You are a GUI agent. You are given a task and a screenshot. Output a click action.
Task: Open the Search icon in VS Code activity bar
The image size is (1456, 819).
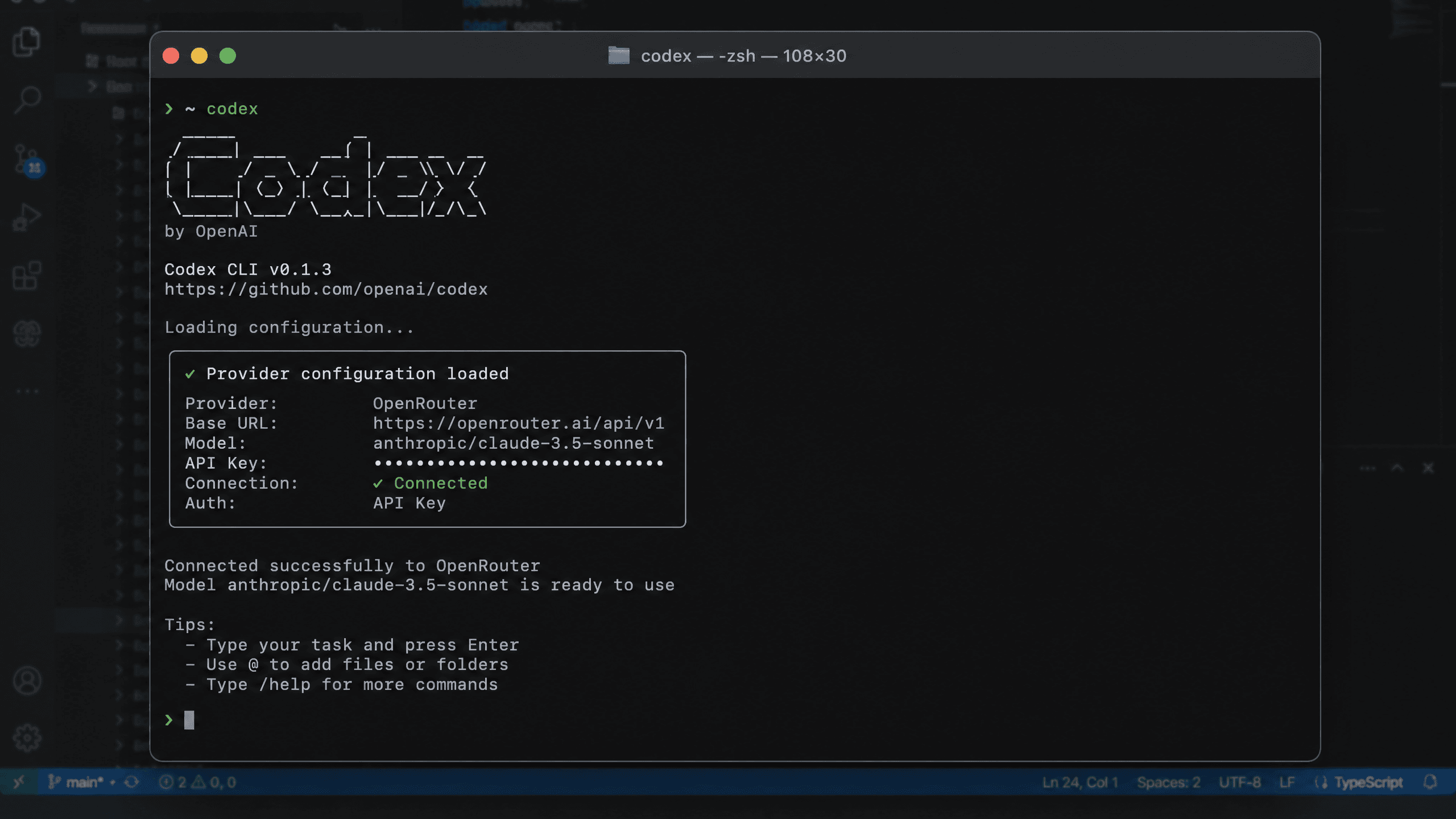[27, 100]
